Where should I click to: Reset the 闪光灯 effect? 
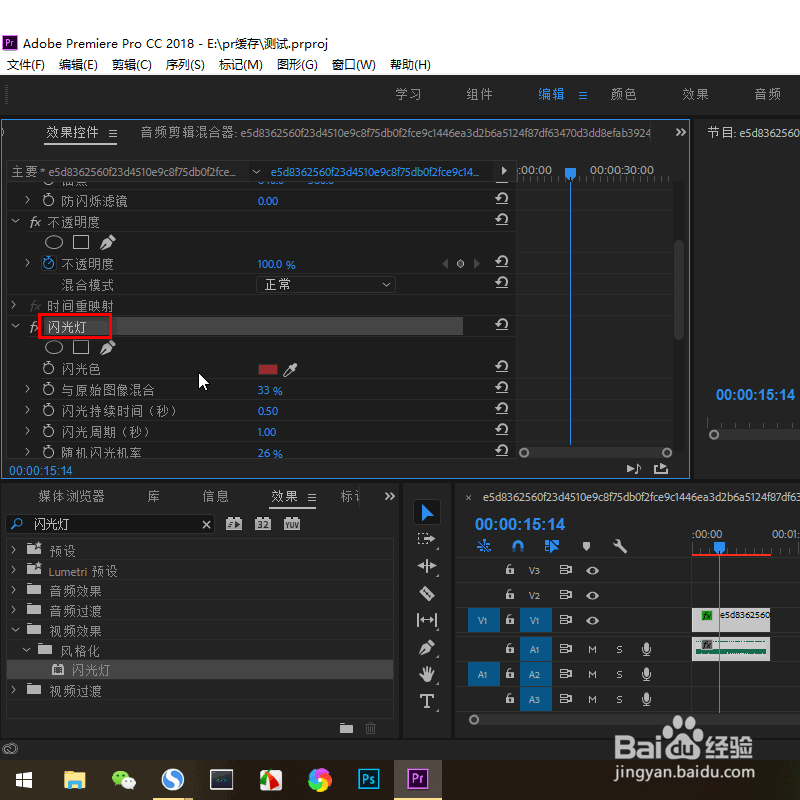(502, 324)
